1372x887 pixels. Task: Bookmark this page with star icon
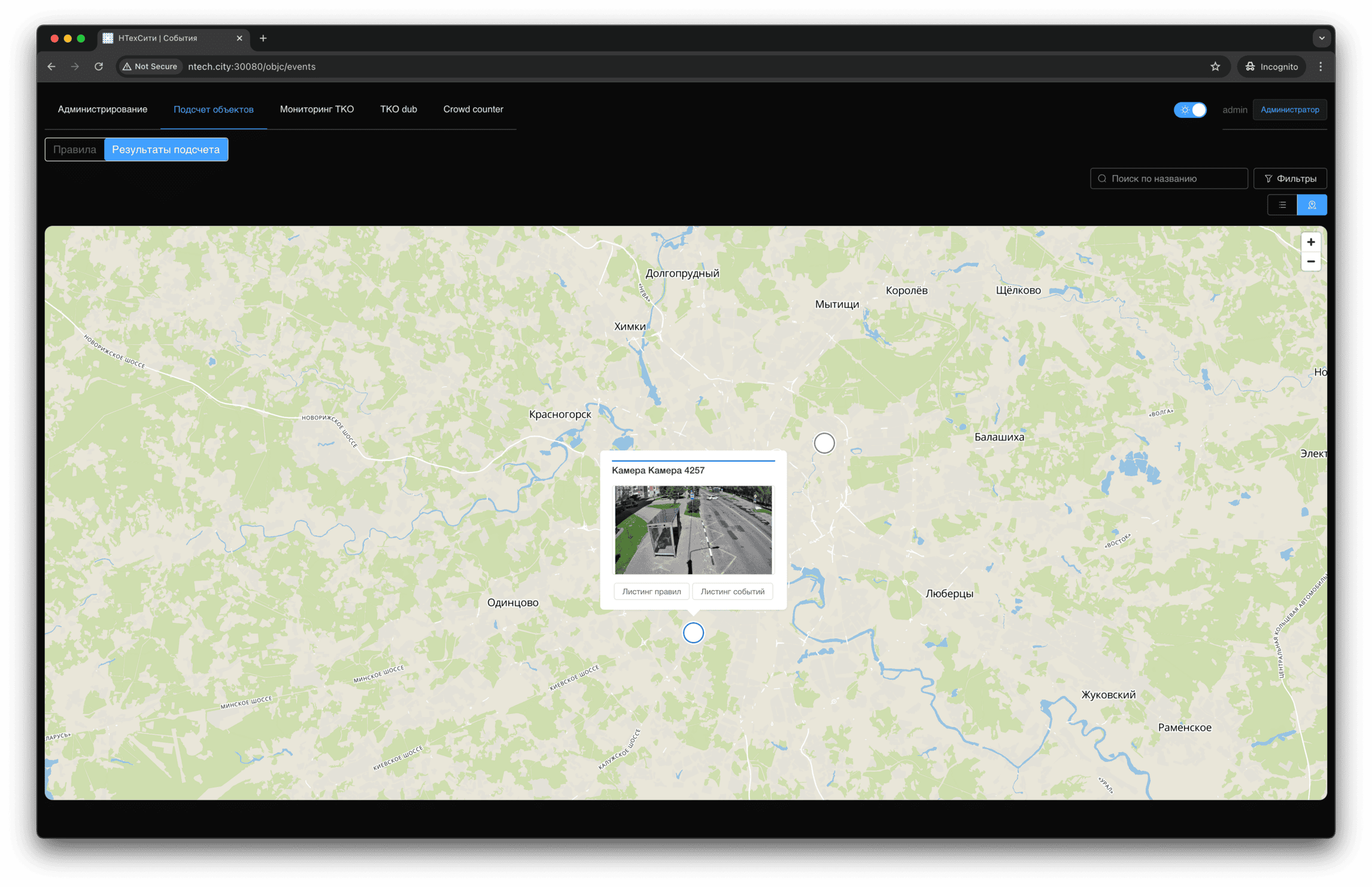1215,66
